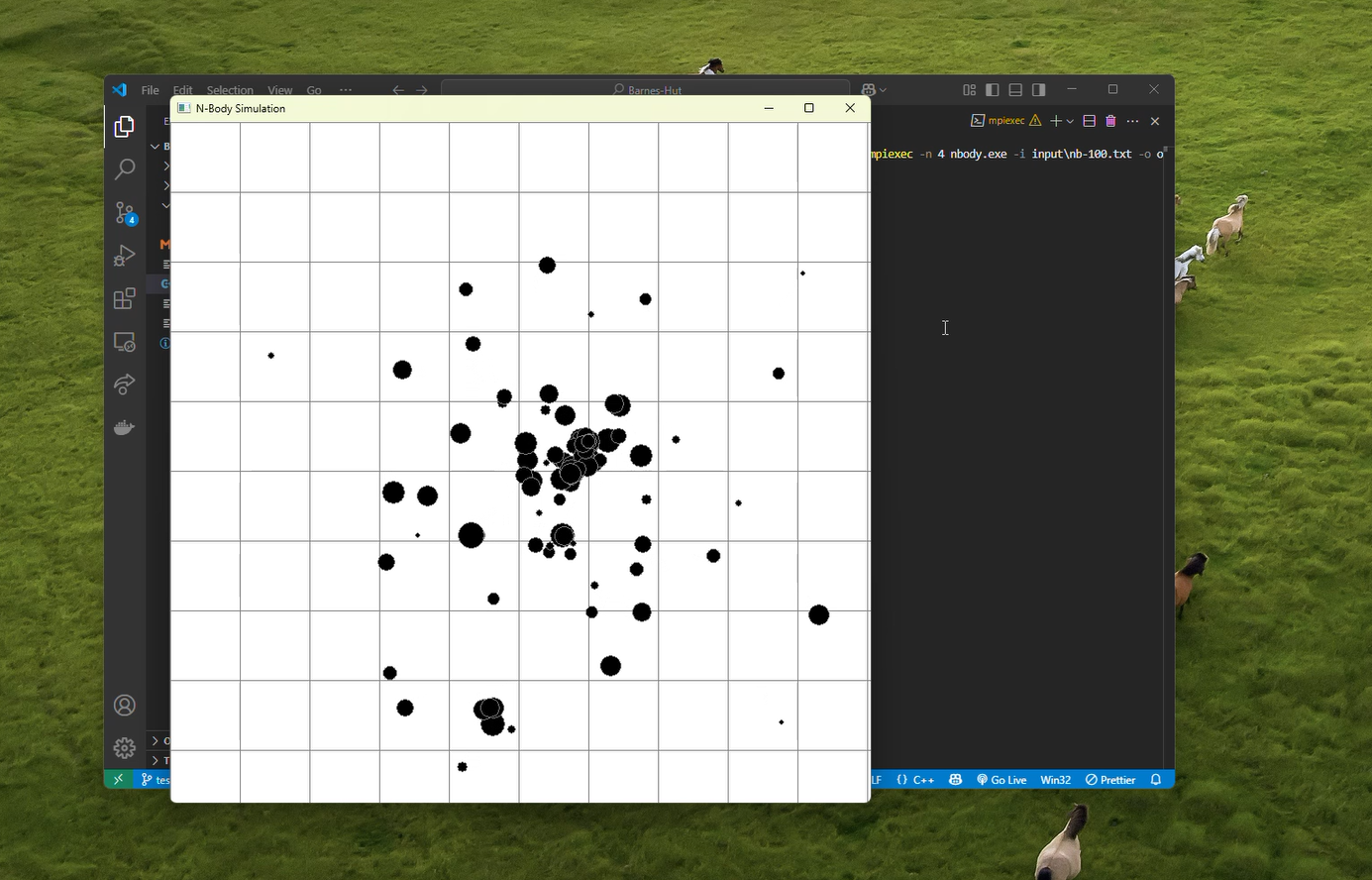Image resolution: width=1372 pixels, height=880 pixels.
Task: Click Prettier in status bar
Action: 1110,780
